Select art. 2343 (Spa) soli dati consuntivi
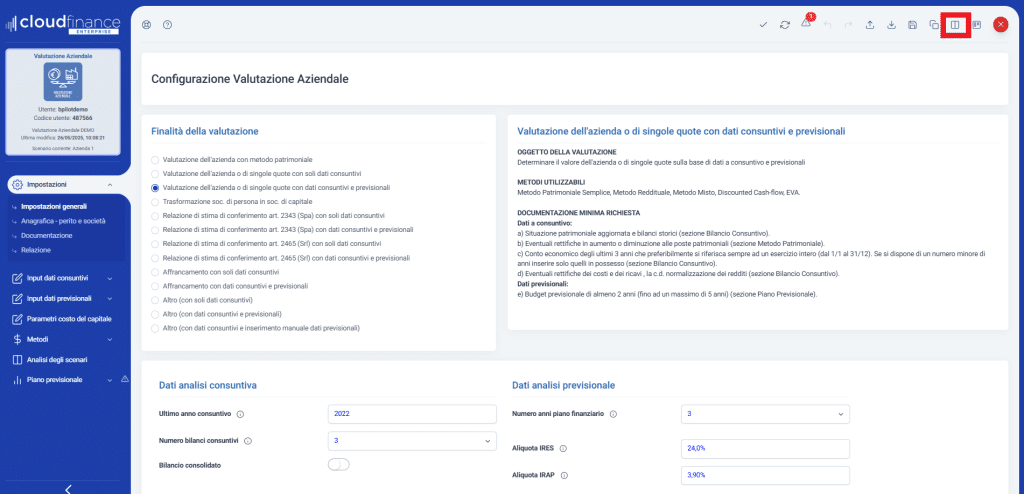This screenshot has height=494, width=1024. click(155, 216)
